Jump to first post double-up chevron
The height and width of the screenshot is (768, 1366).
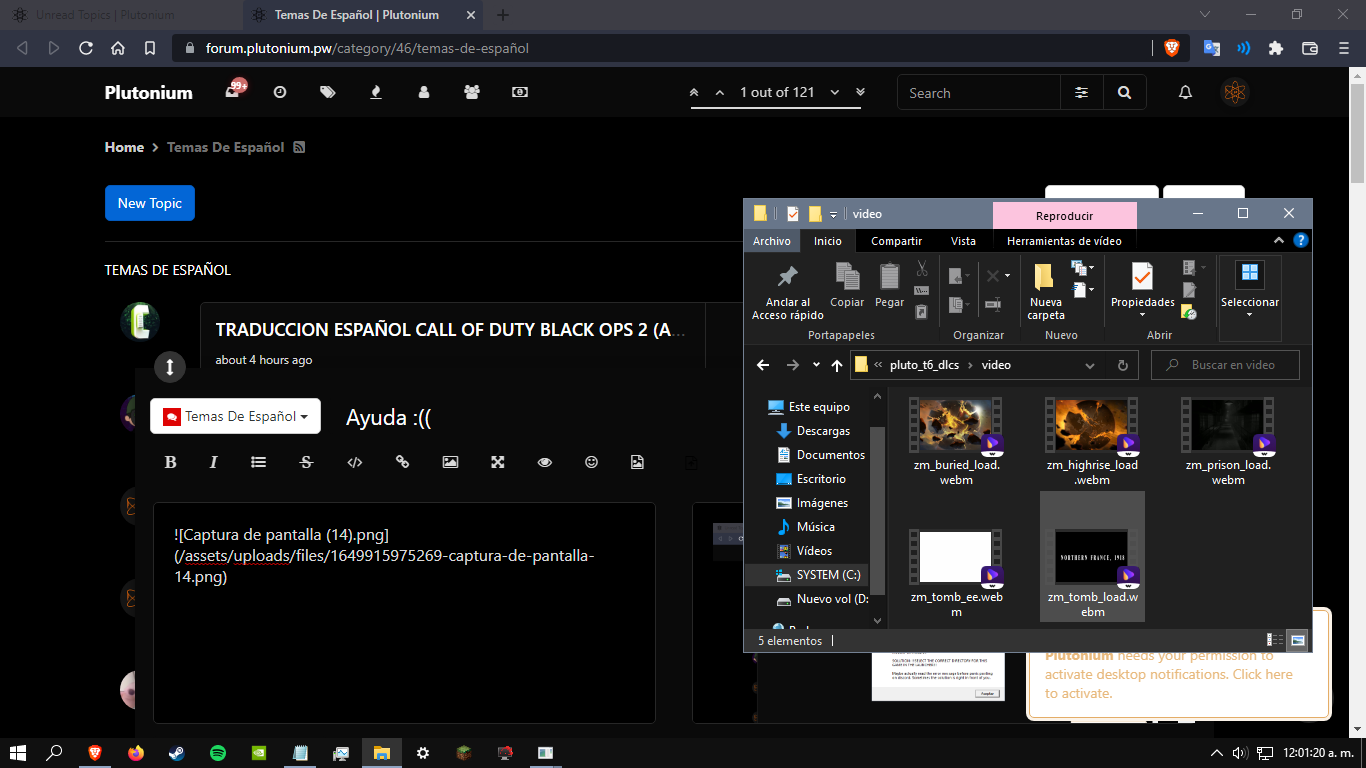tap(694, 92)
